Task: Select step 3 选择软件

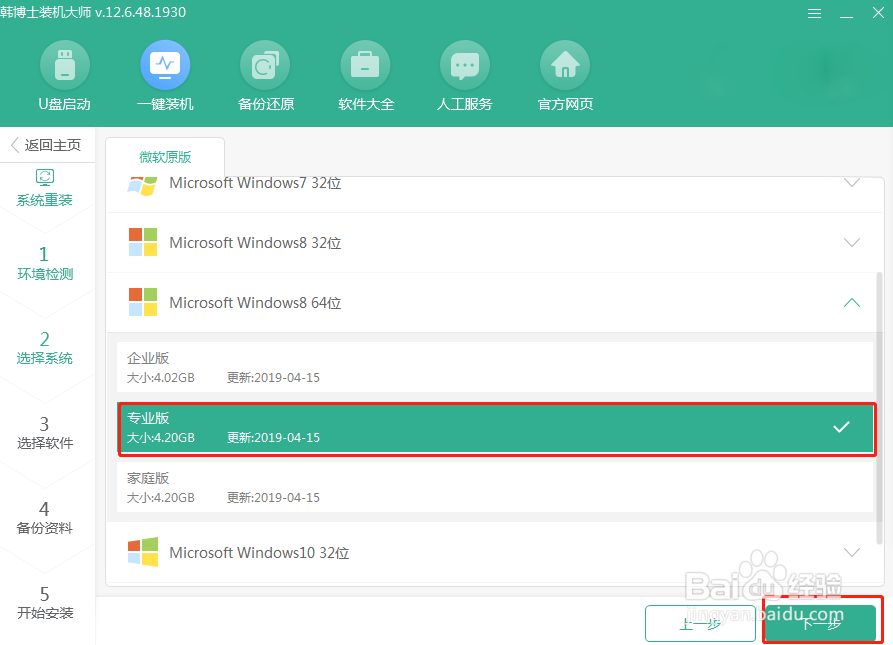Action: 45,433
